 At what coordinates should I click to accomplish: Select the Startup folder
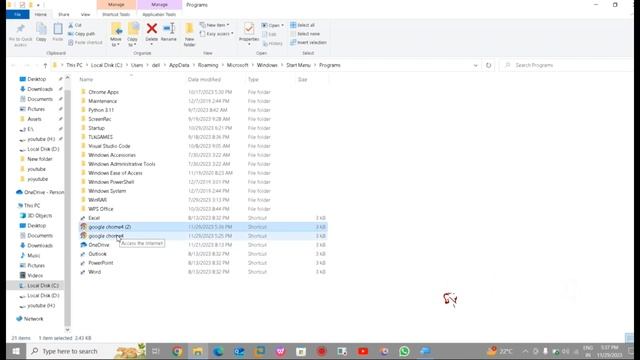(96, 128)
